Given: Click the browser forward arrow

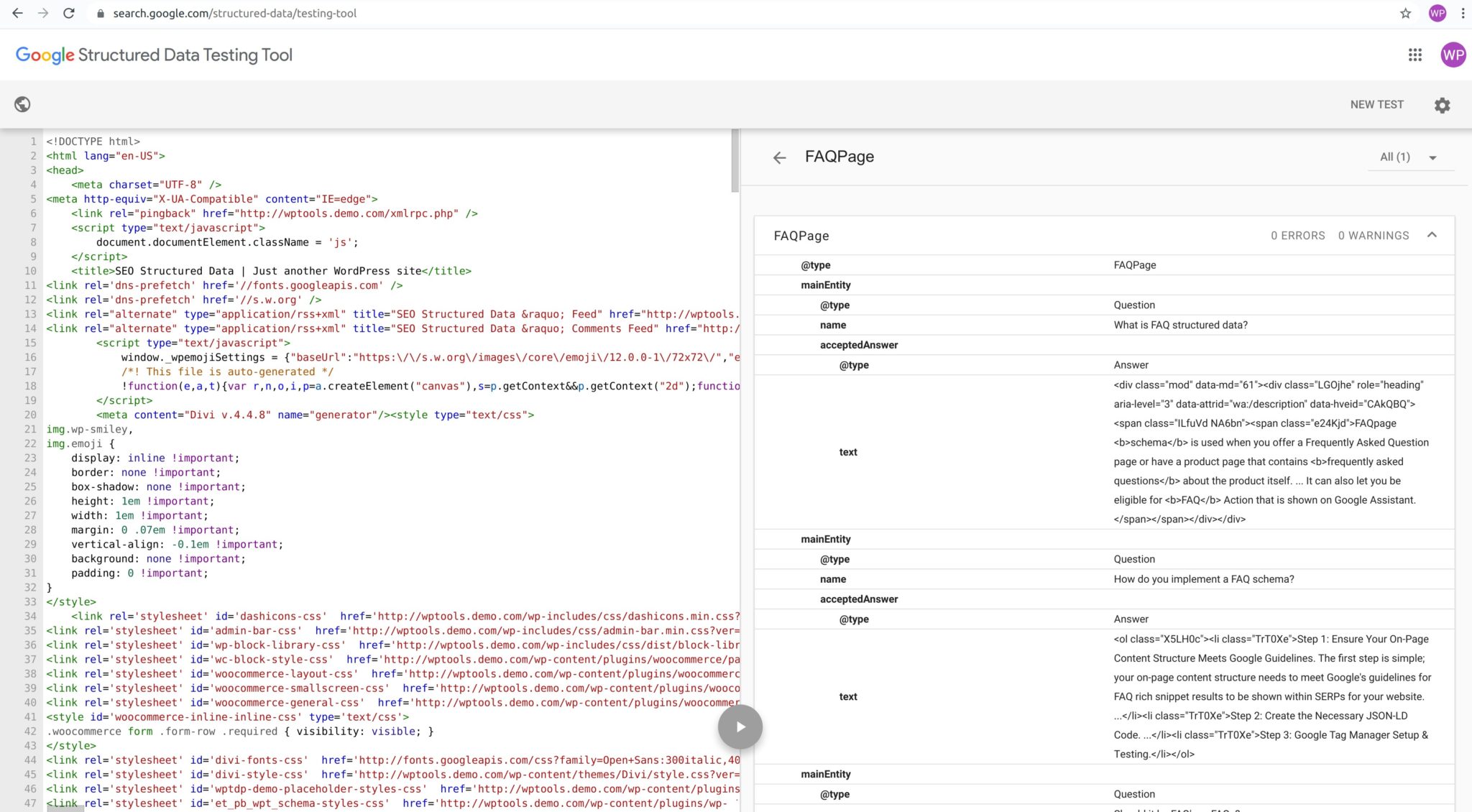Looking at the screenshot, I should 43,13.
